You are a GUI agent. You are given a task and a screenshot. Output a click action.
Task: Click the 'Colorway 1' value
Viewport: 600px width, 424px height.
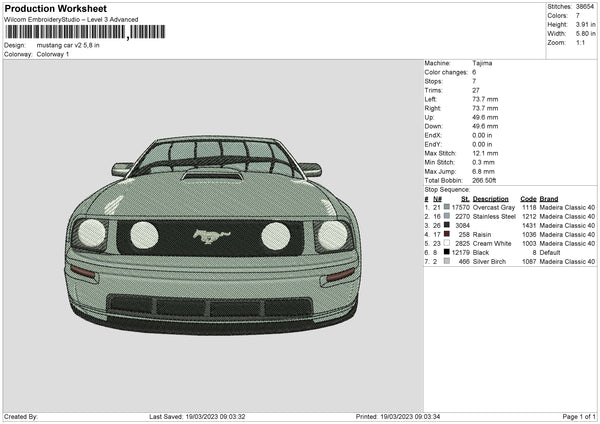click(x=53, y=54)
